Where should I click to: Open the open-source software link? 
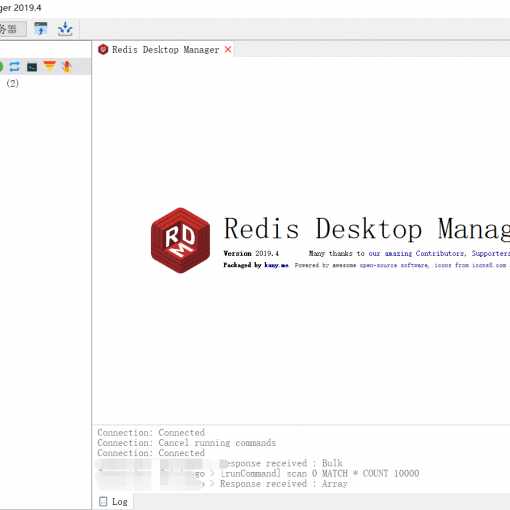(x=394, y=265)
